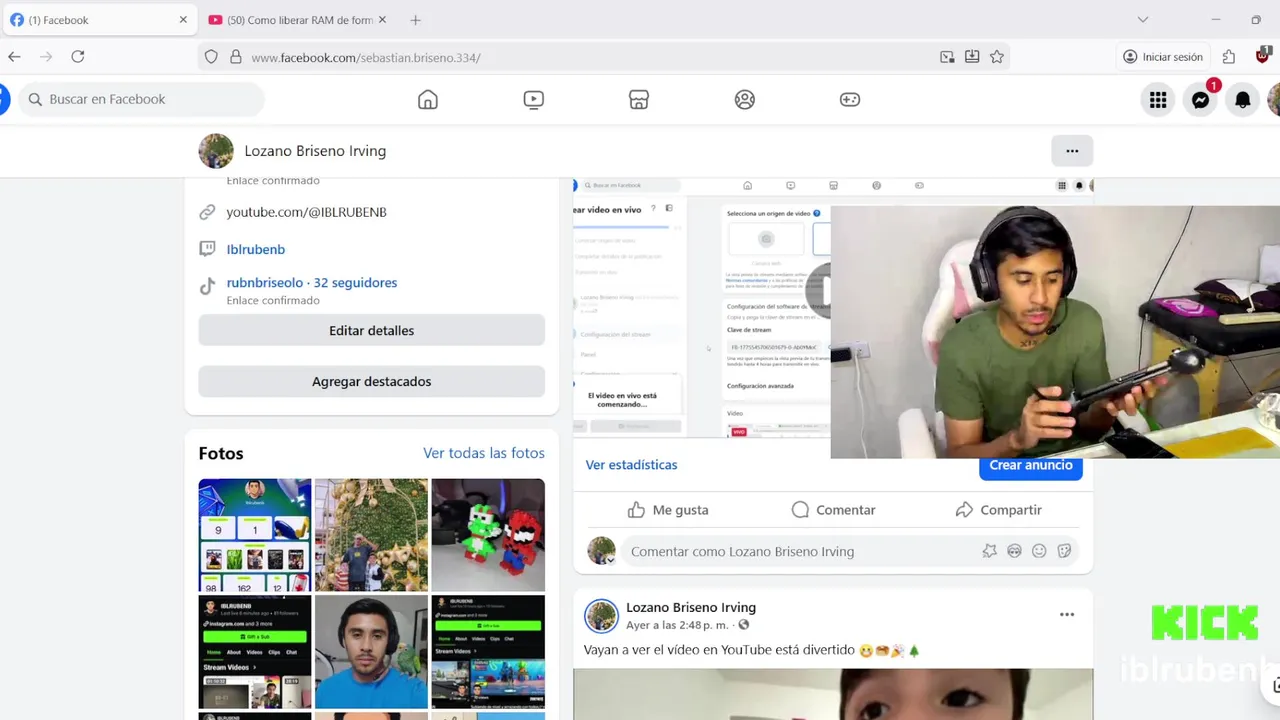Screen dimensions: 1280x720
Task: Click Compartir on the post
Action: pyautogui.click(x=998, y=510)
